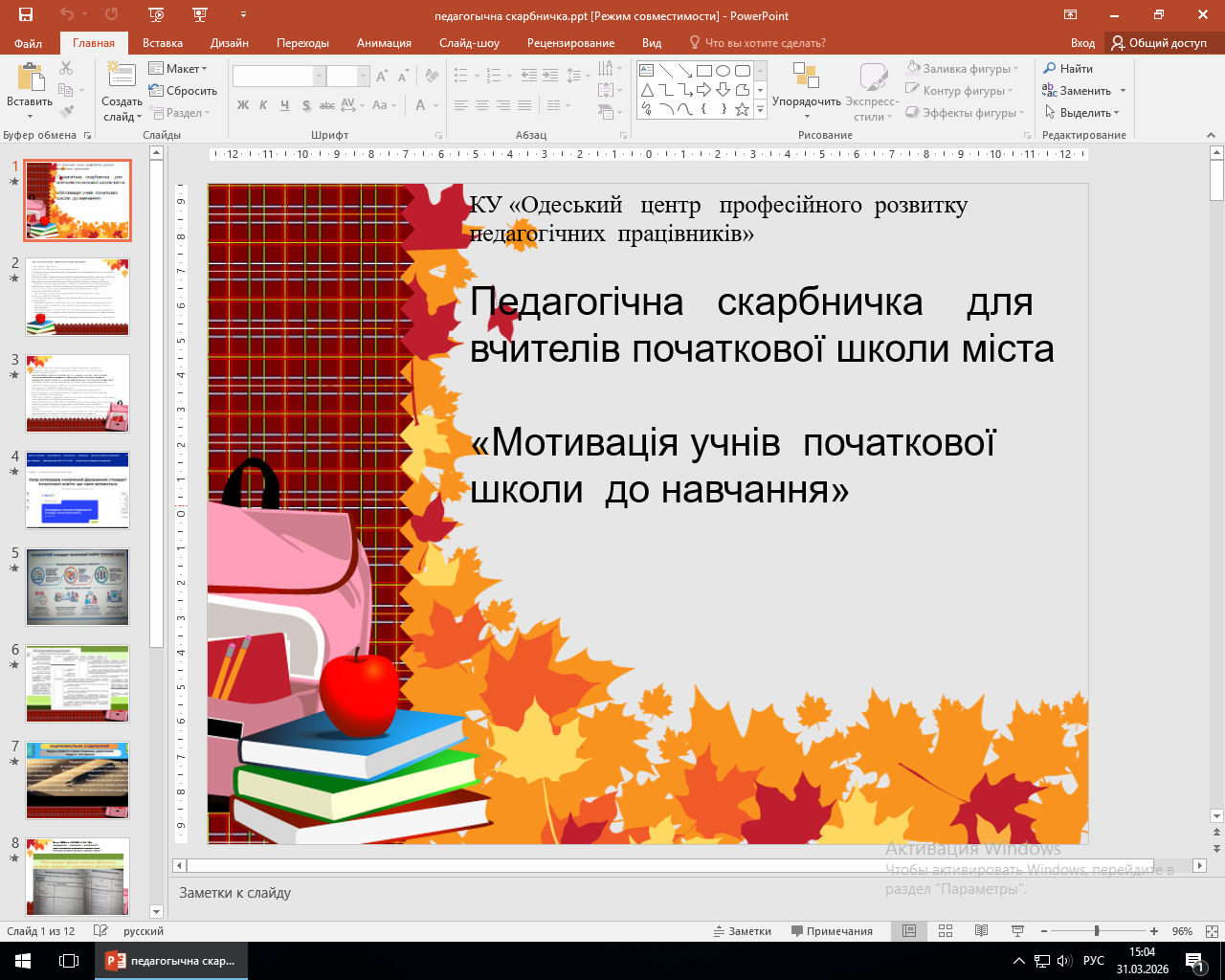
Task: Toggle Normal view button in status bar
Action: tap(909, 931)
